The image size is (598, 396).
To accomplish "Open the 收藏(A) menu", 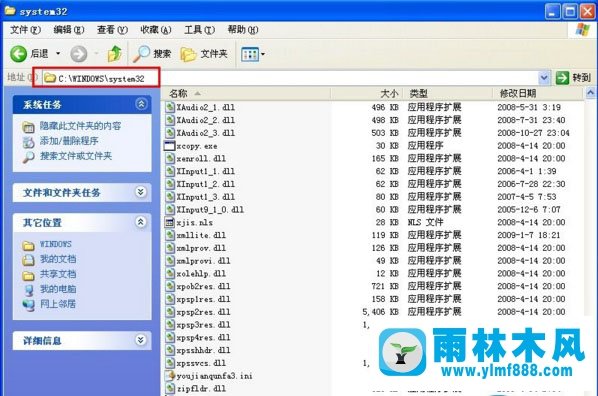I will 156,30.
